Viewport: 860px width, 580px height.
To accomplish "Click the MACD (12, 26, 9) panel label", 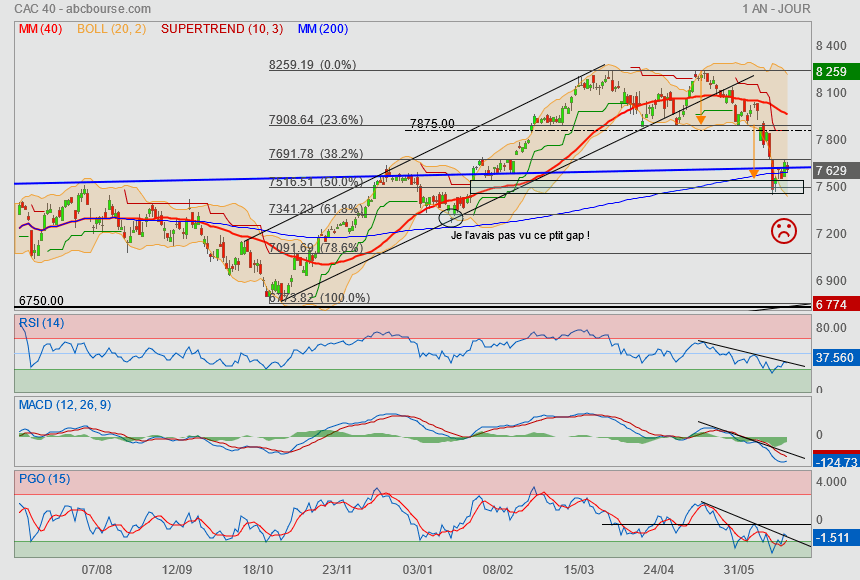I will [x=65, y=405].
